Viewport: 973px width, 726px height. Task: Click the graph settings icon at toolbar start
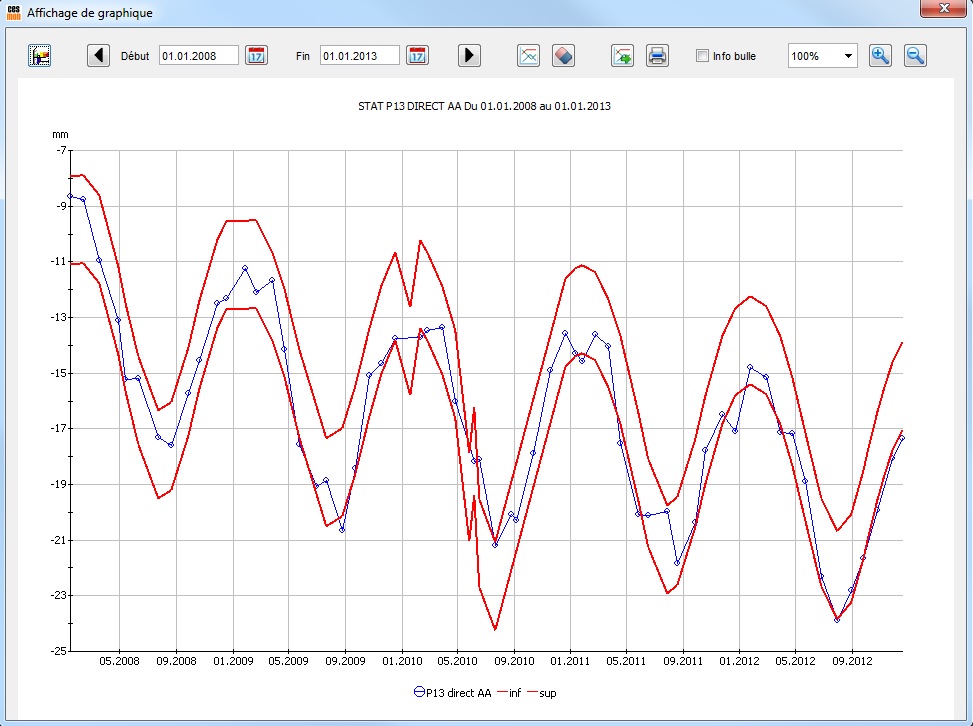click(x=40, y=56)
